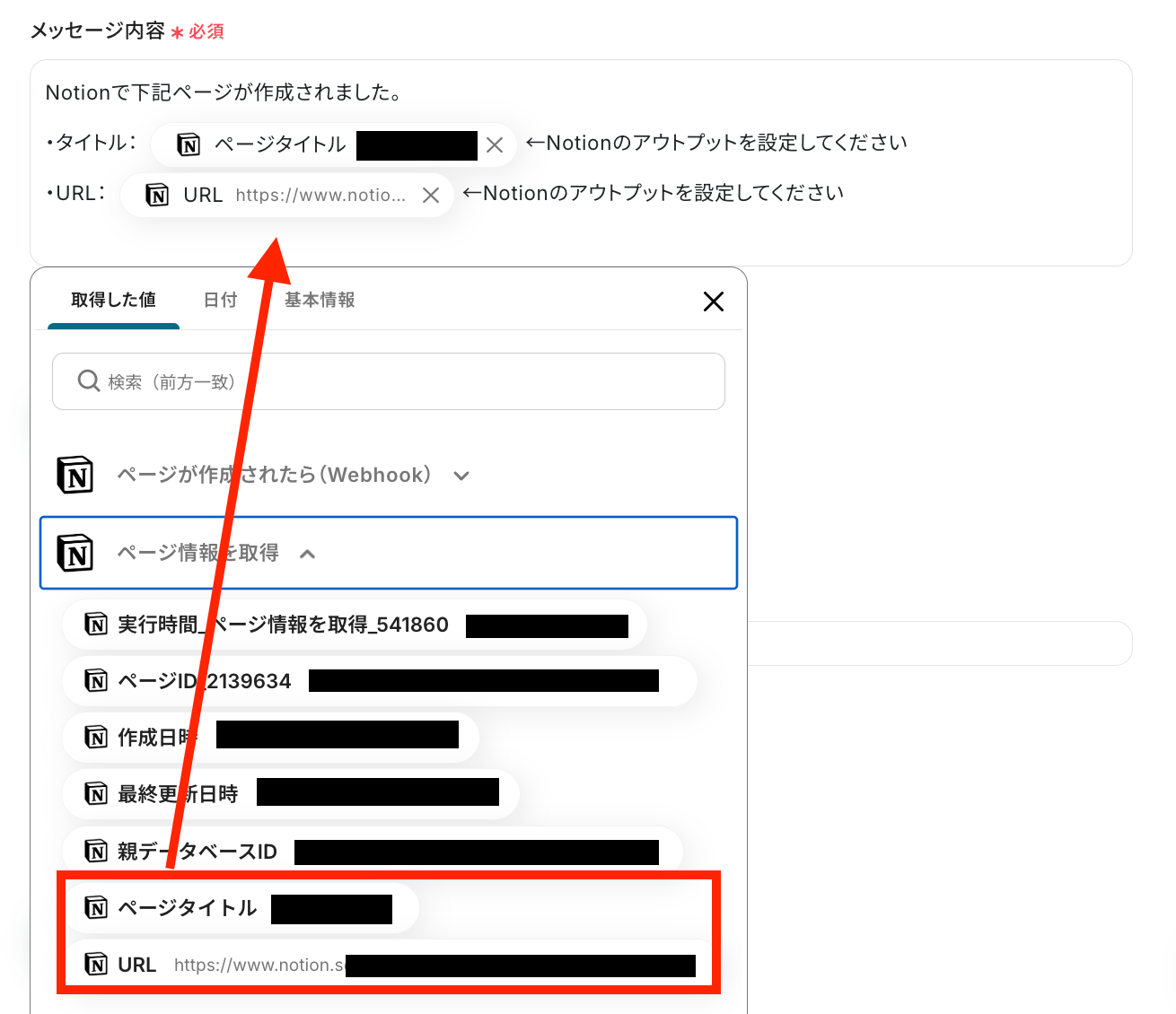The height and width of the screenshot is (1014, 1176).
Task: Click the Notion icon beside ページが作成されたら(Webhook)
Action: click(x=75, y=475)
